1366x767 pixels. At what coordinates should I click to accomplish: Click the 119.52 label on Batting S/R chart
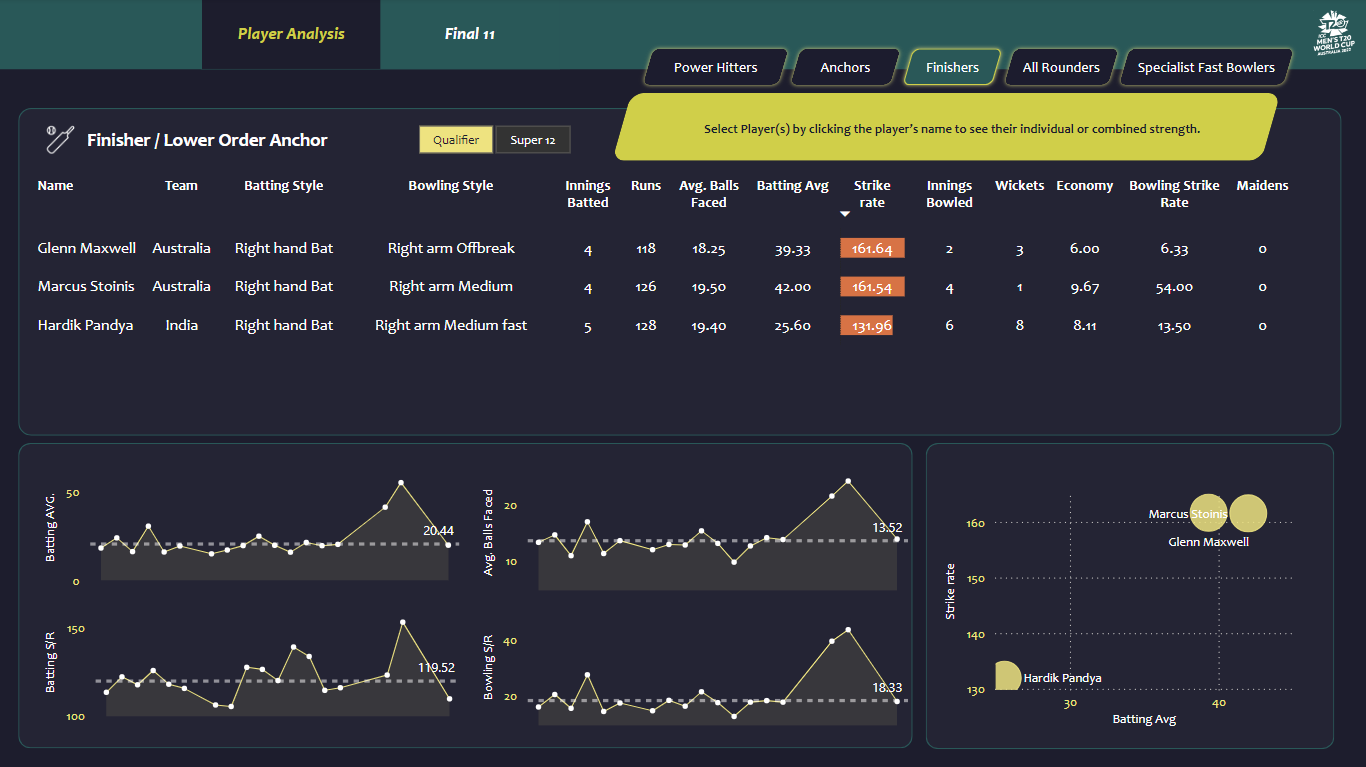click(436, 667)
